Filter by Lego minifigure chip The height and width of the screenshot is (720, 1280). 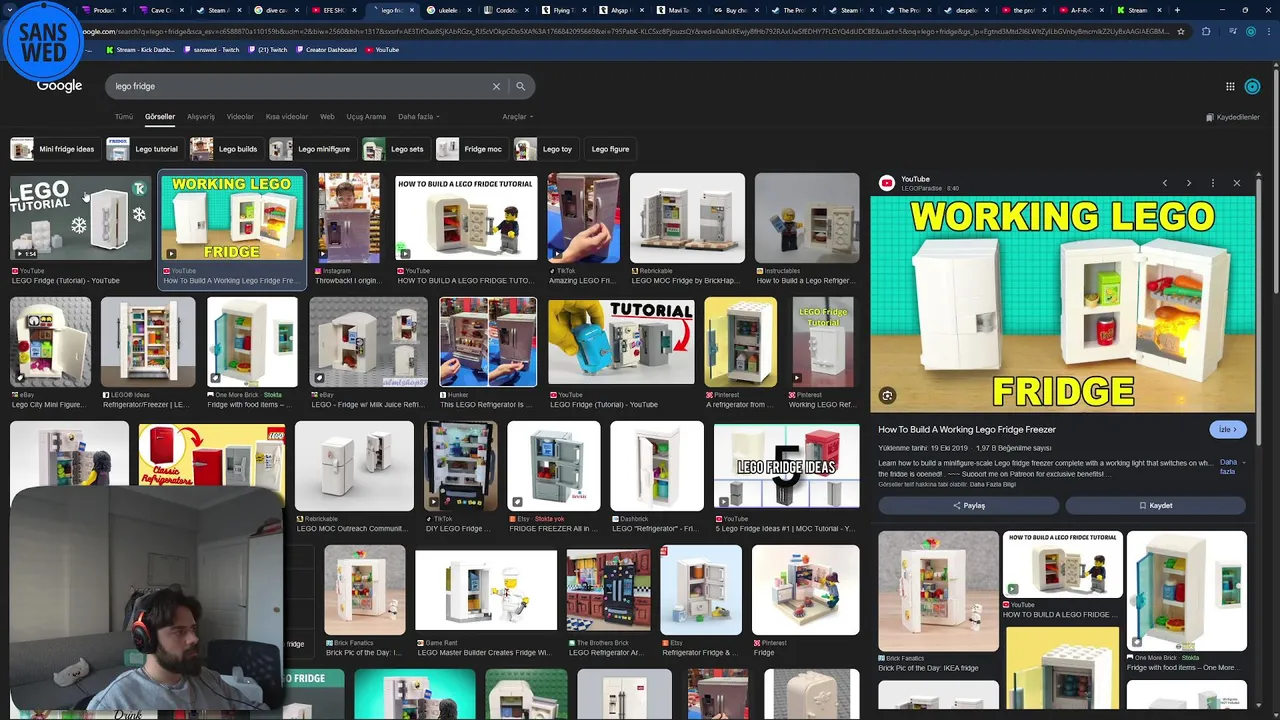coord(311,149)
